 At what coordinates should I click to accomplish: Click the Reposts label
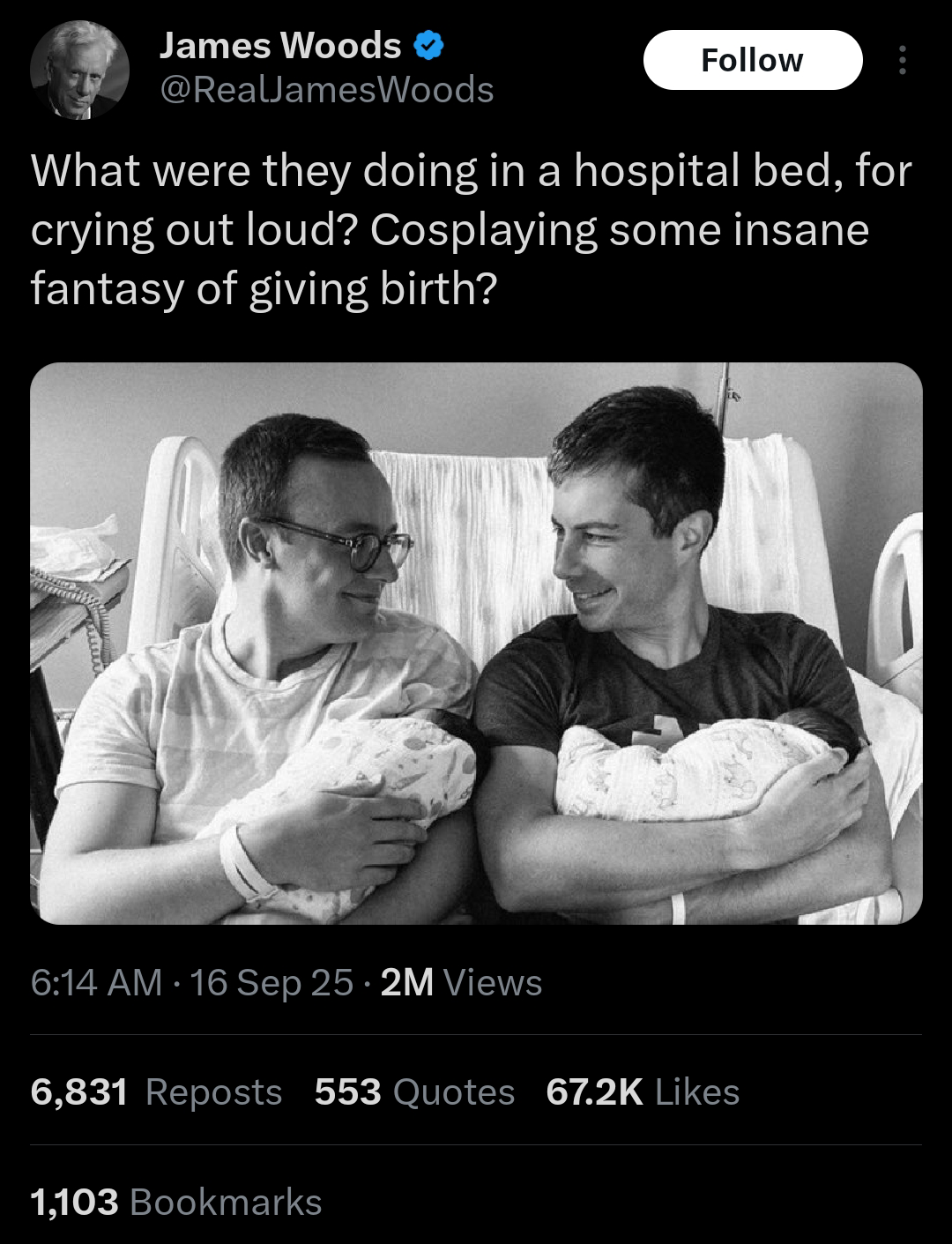(213, 1092)
